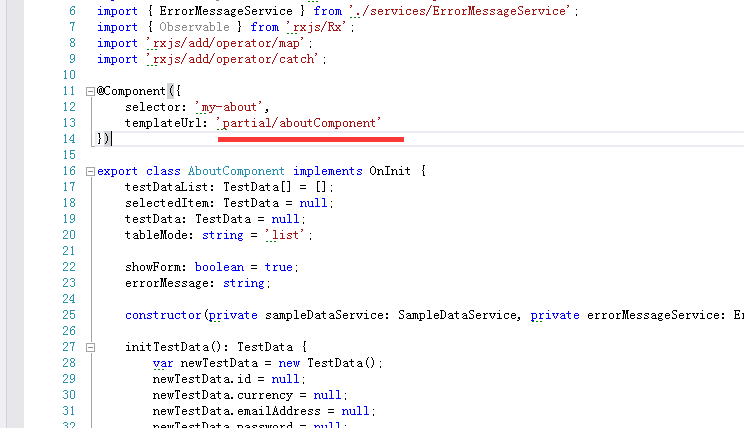Select the ErrorMessageService import name
744x428 pixels.
pyautogui.click(x=226, y=11)
